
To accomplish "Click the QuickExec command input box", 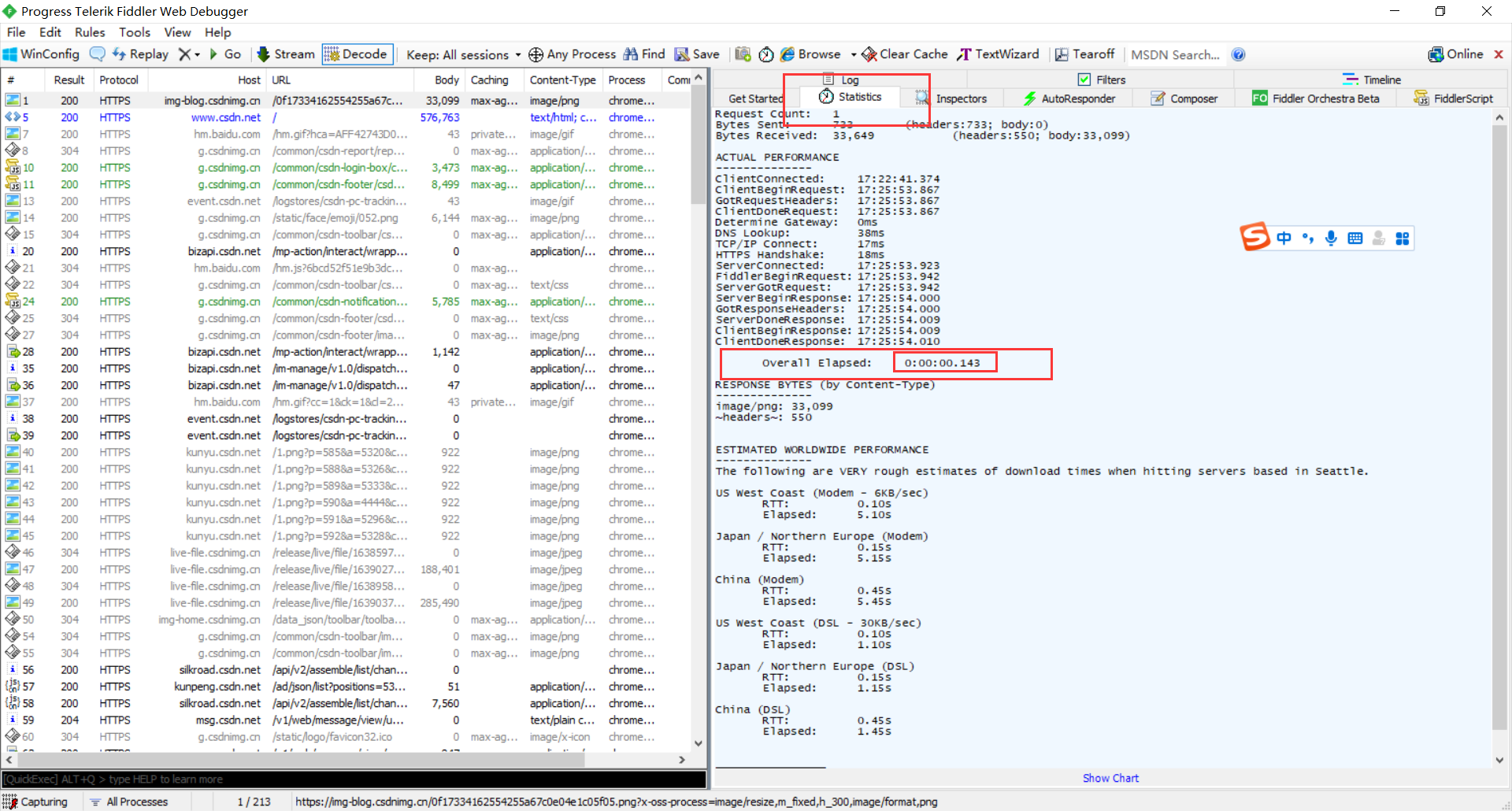I will (x=354, y=779).
